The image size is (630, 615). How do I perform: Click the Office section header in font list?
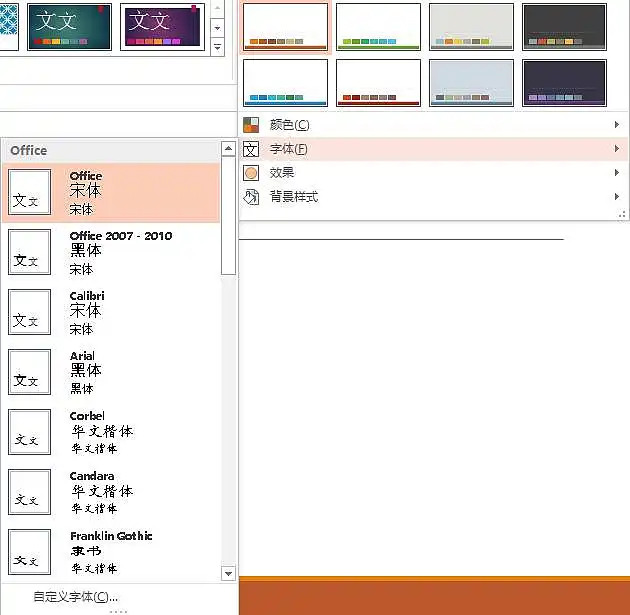(x=111, y=151)
